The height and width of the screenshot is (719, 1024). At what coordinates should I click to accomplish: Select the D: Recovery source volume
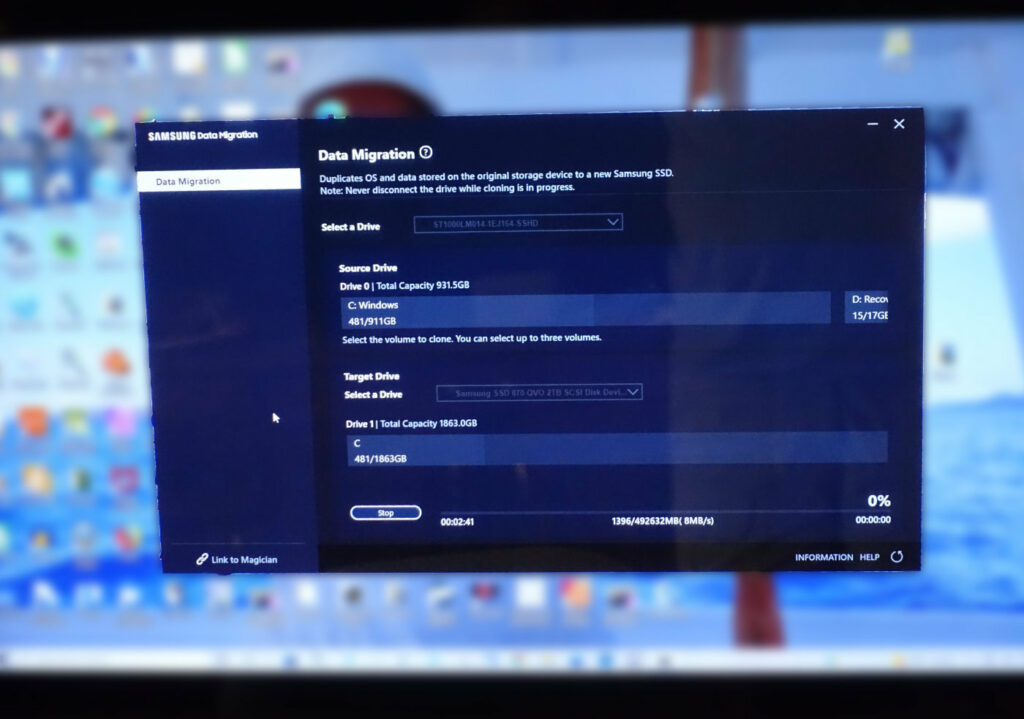click(866, 307)
